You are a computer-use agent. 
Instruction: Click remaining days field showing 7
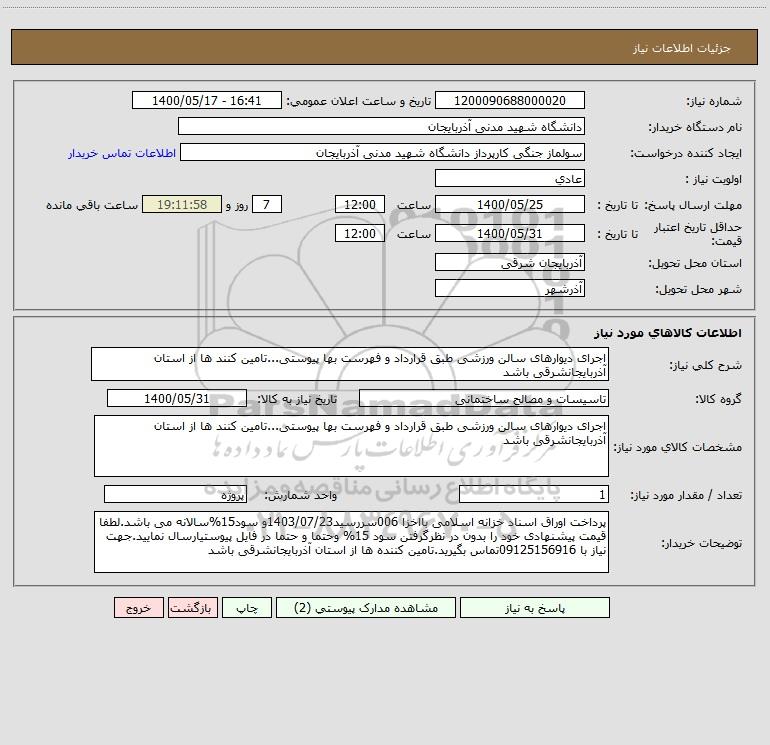[267, 204]
